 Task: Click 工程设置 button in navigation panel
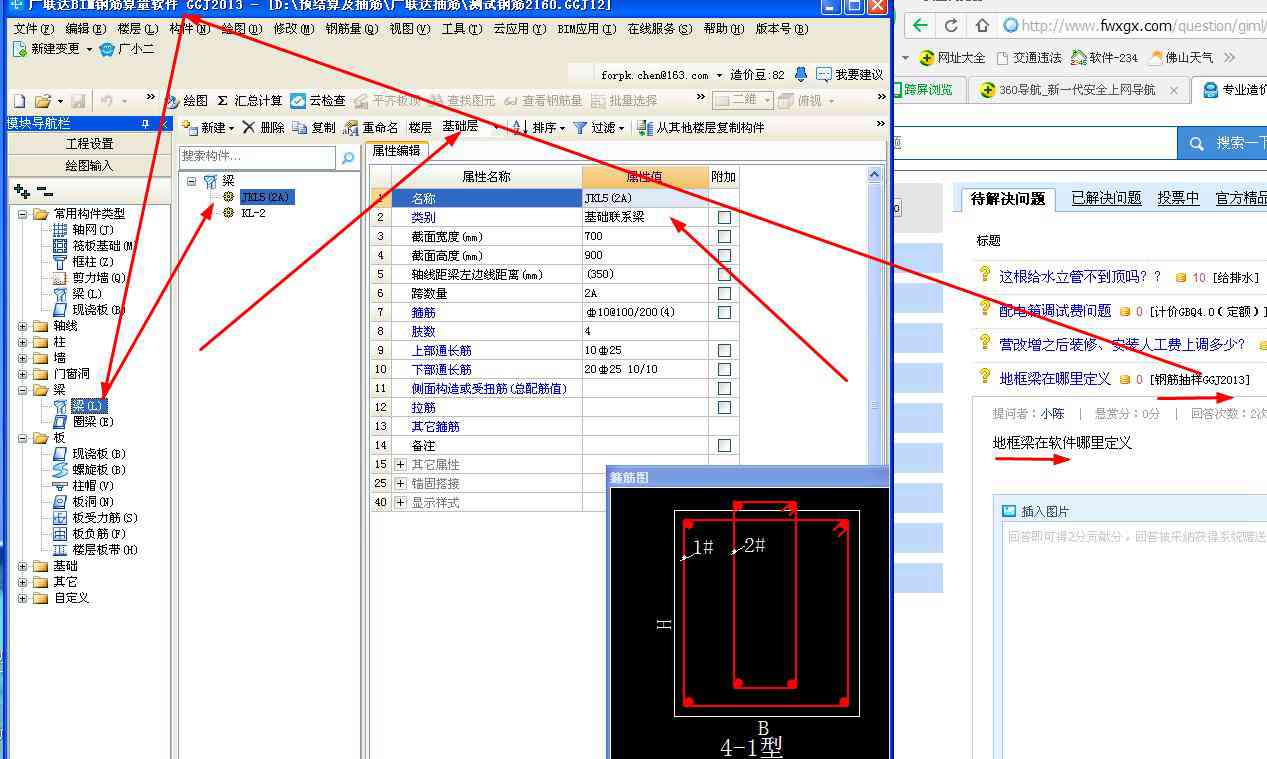[90, 144]
